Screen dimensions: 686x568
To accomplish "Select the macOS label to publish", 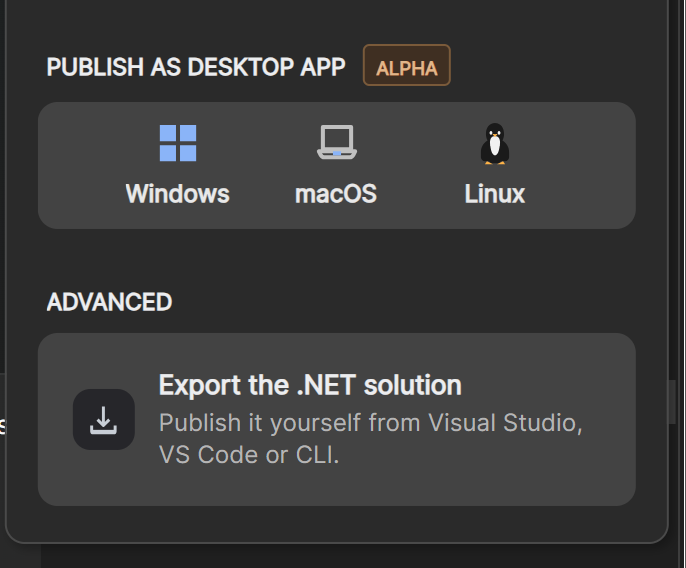I will coord(336,194).
